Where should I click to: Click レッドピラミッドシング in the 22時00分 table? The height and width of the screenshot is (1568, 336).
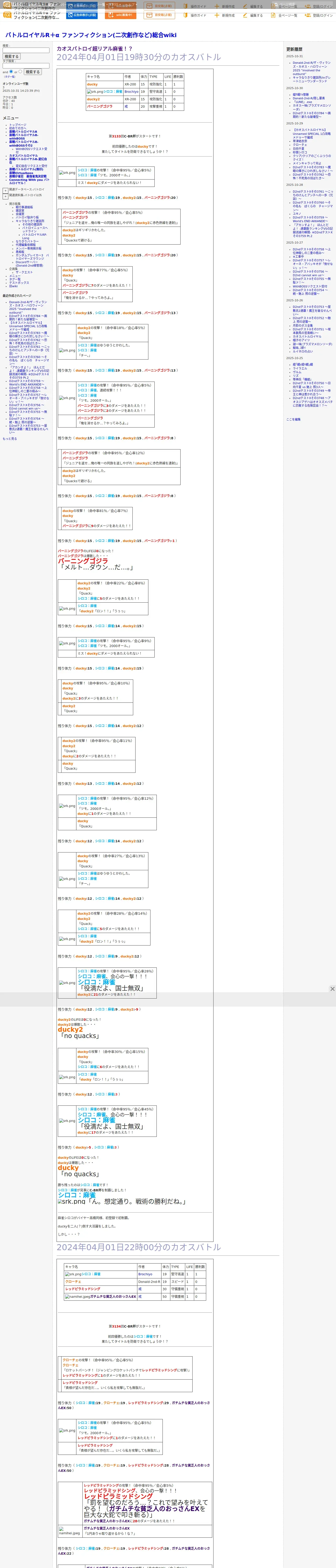[x=83, y=1289]
